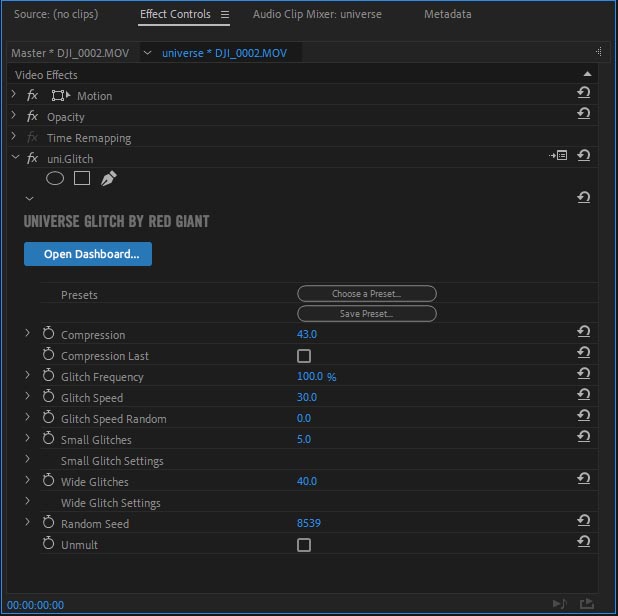Click the panel grip icon at right

click(x=599, y=52)
